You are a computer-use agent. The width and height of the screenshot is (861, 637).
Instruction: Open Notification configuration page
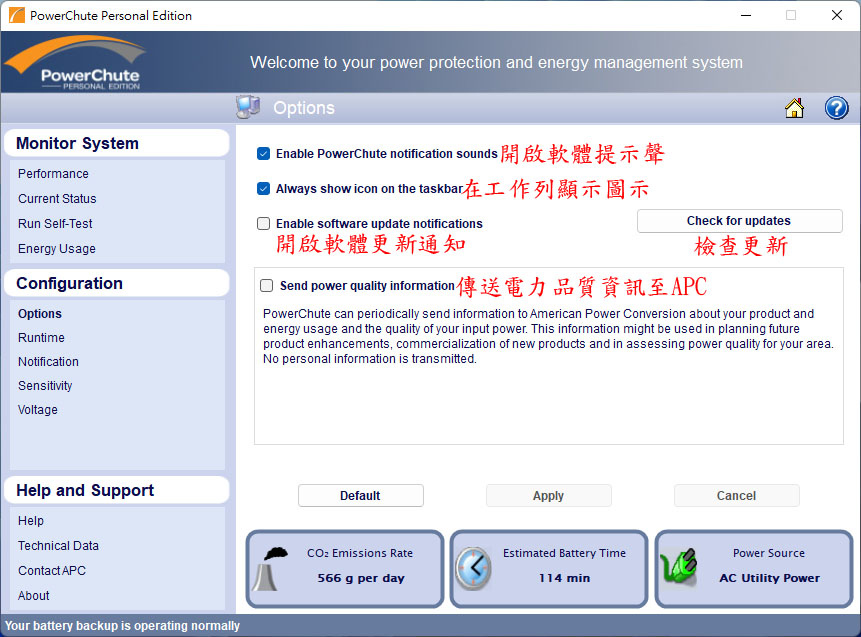(48, 362)
